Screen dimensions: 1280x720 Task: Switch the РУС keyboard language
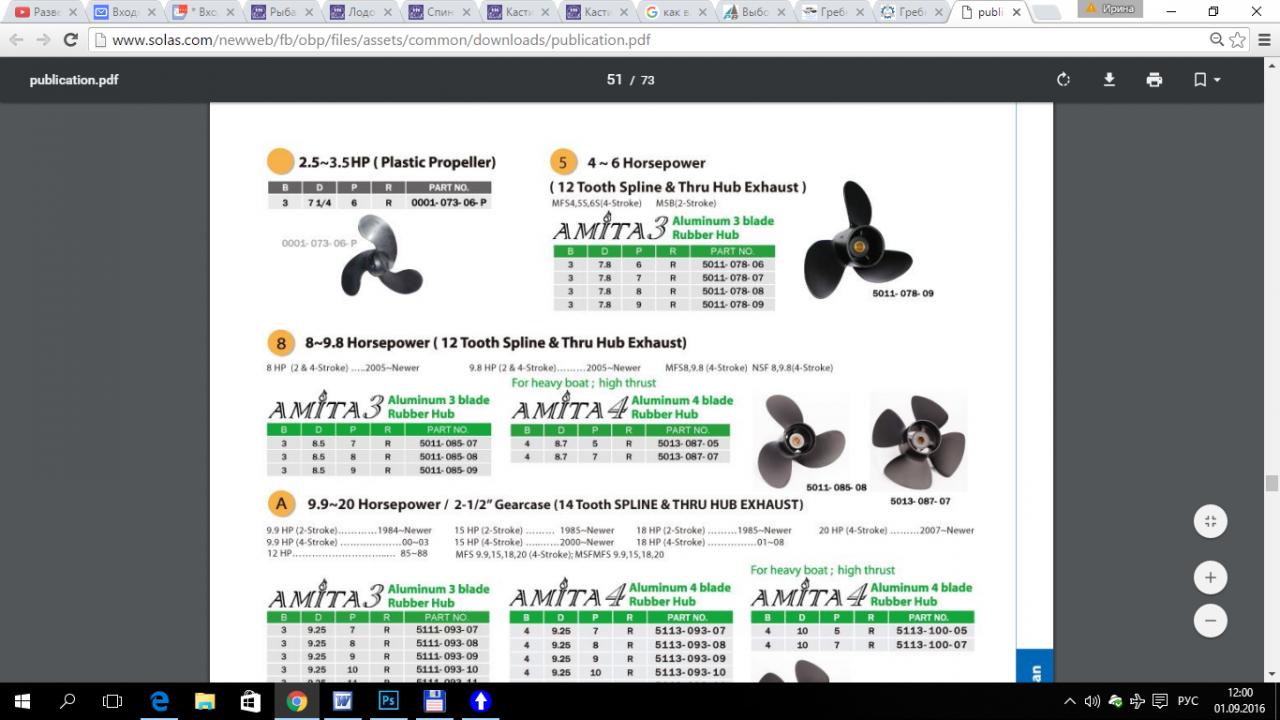[x=1188, y=701]
